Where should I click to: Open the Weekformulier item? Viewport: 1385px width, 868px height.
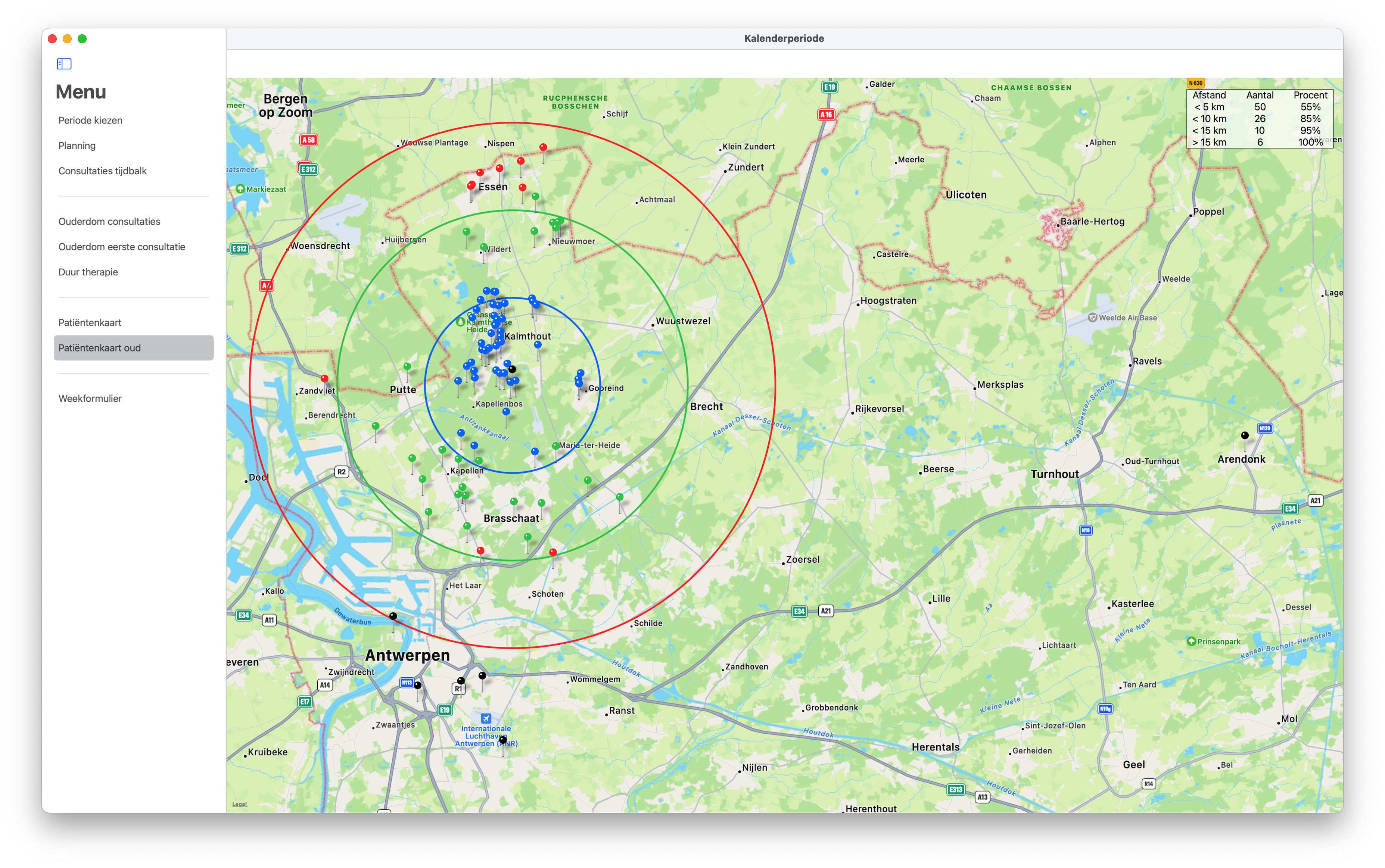tap(90, 398)
